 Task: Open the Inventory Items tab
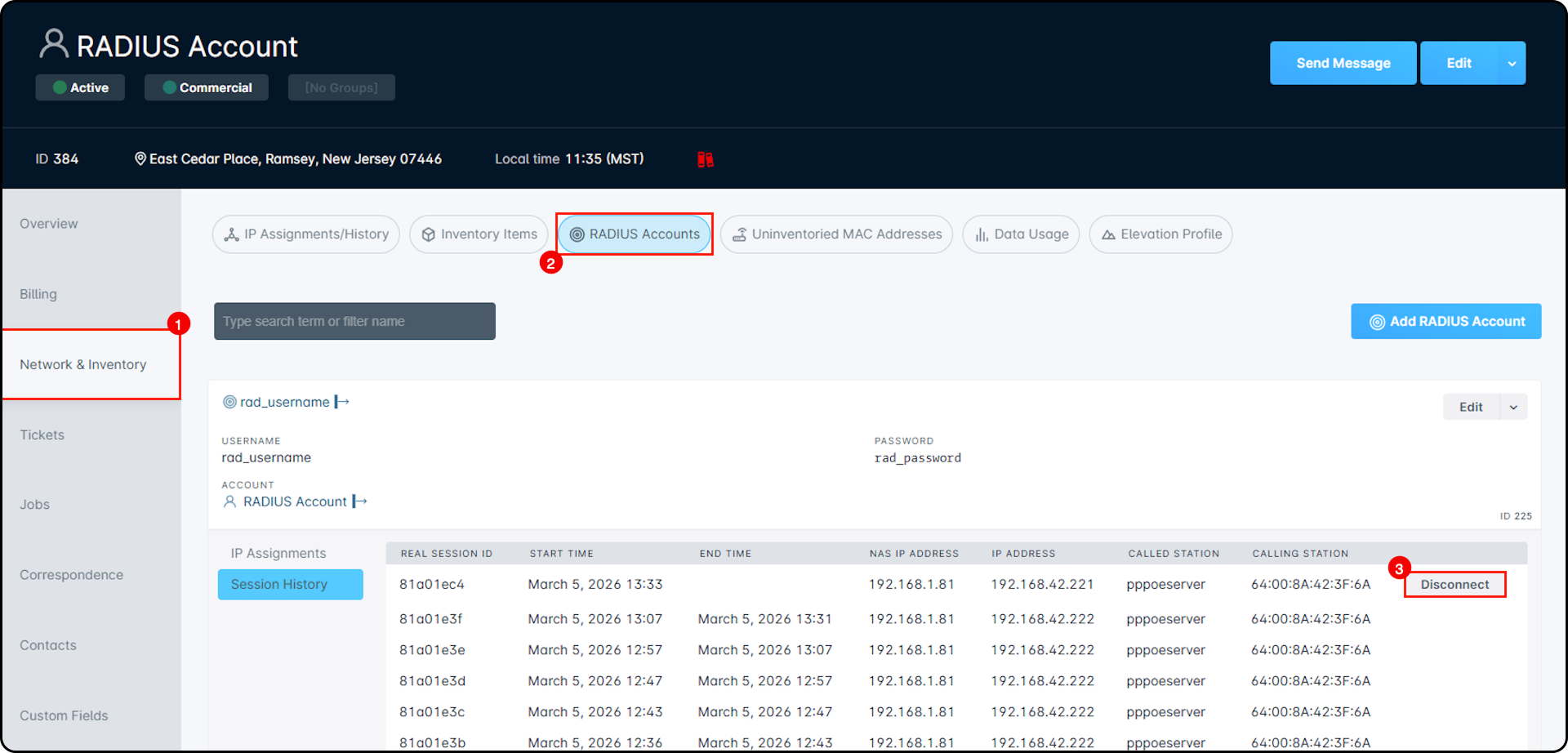pyautogui.click(x=479, y=234)
